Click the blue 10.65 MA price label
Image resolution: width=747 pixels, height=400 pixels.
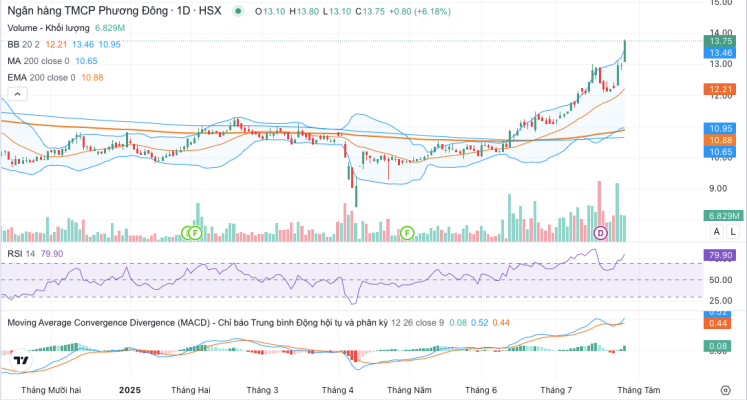720,152
